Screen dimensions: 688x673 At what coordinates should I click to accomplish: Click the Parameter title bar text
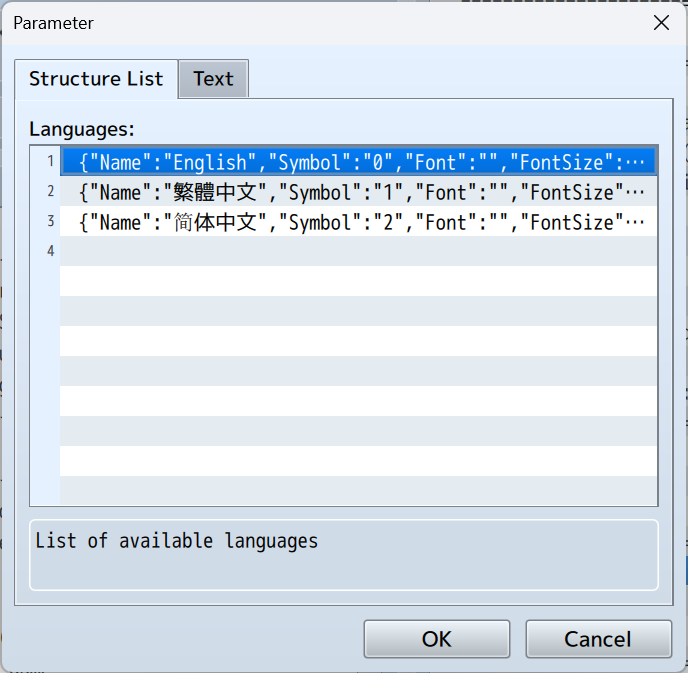54,22
